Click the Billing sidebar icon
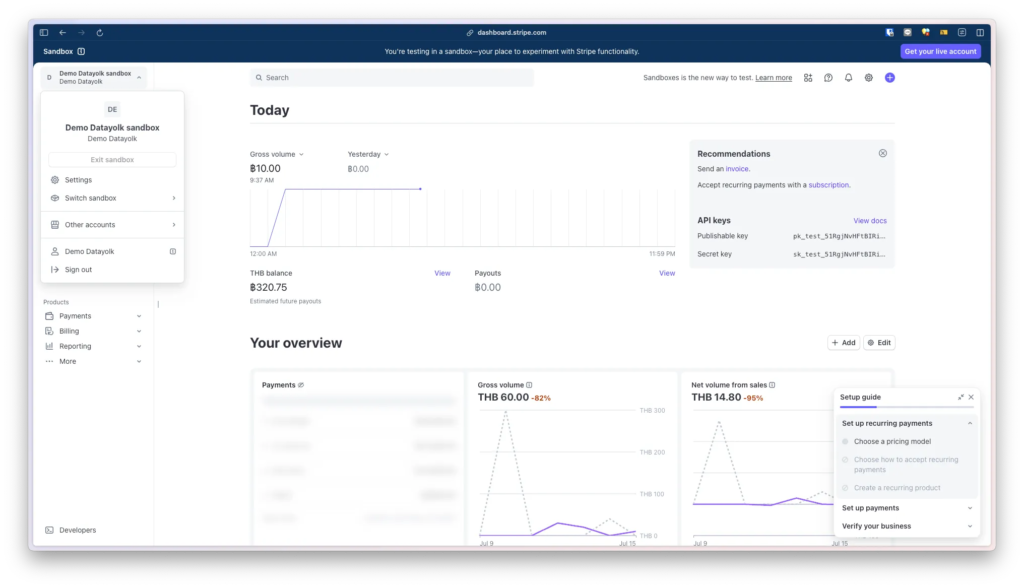1024x588 pixels. (x=49, y=331)
